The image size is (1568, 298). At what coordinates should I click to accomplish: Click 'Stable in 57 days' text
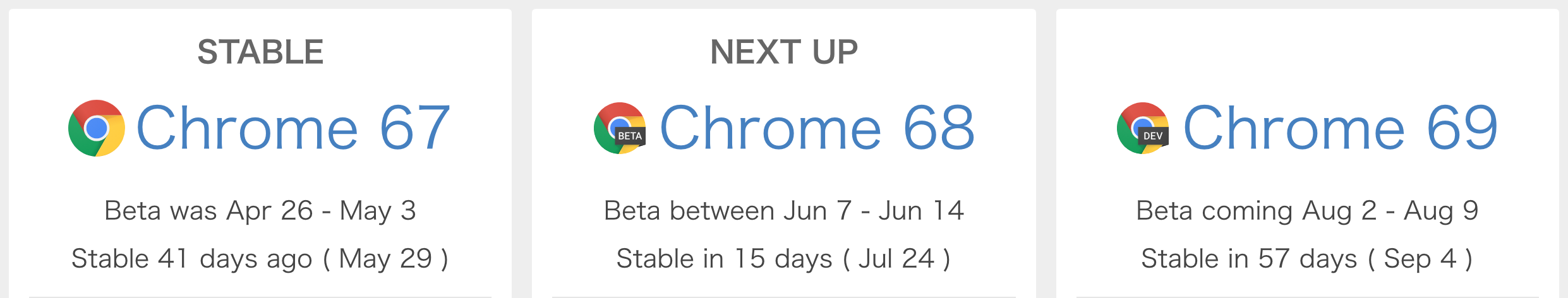[x=1249, y=259]
